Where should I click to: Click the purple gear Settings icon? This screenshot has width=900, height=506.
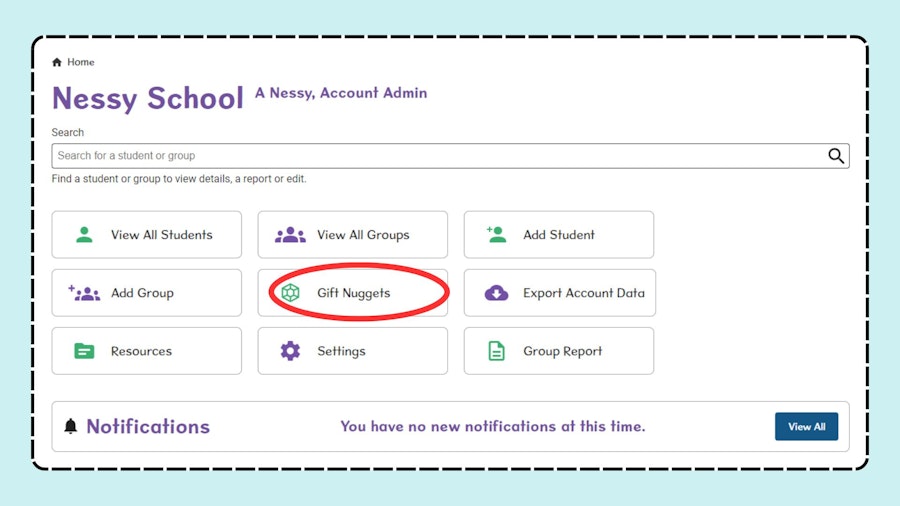290,351
